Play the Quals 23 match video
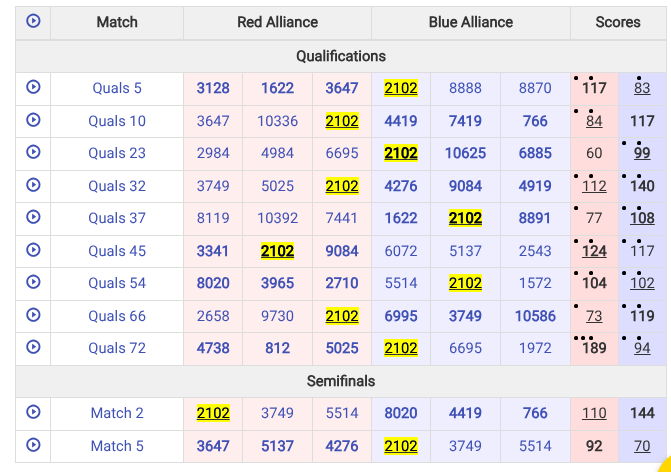 tap(33, 152)
